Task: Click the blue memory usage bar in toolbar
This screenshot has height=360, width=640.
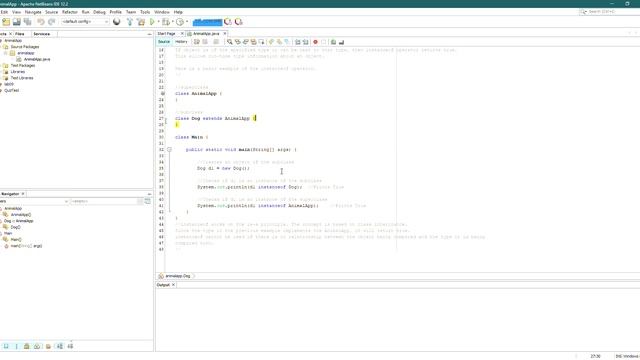Action: [x=207, y=22]
